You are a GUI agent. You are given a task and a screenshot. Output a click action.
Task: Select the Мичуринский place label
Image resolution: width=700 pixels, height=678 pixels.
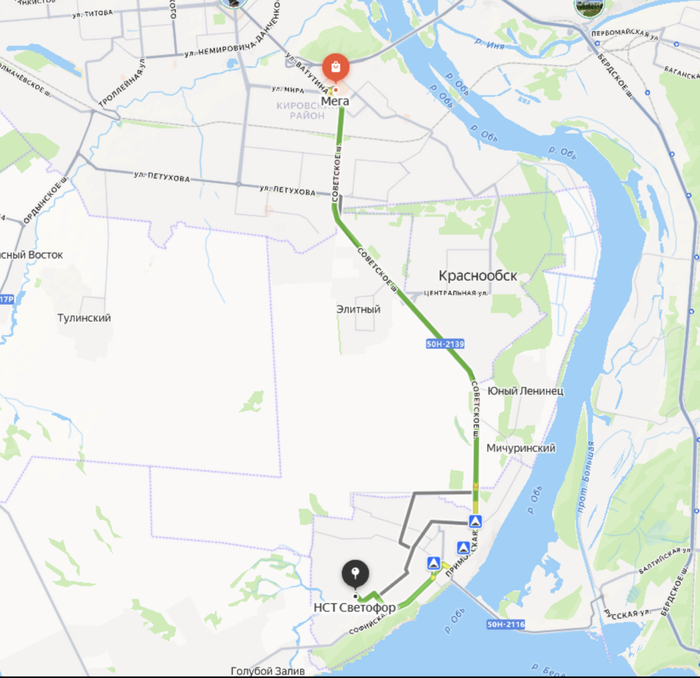click(521, 448)
